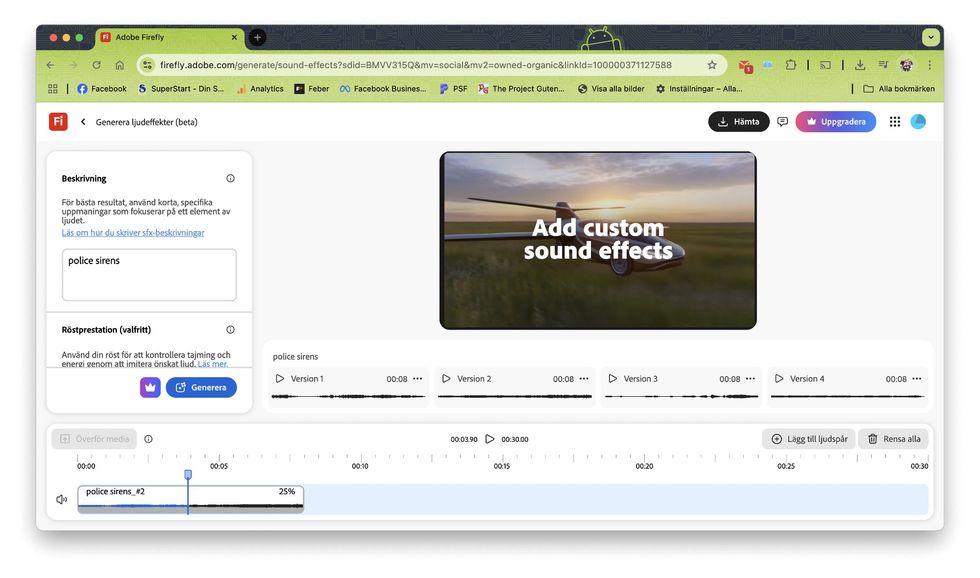Open the feedback comment icon
This screenshot has height=578, width=980.
tap(783, 121)
